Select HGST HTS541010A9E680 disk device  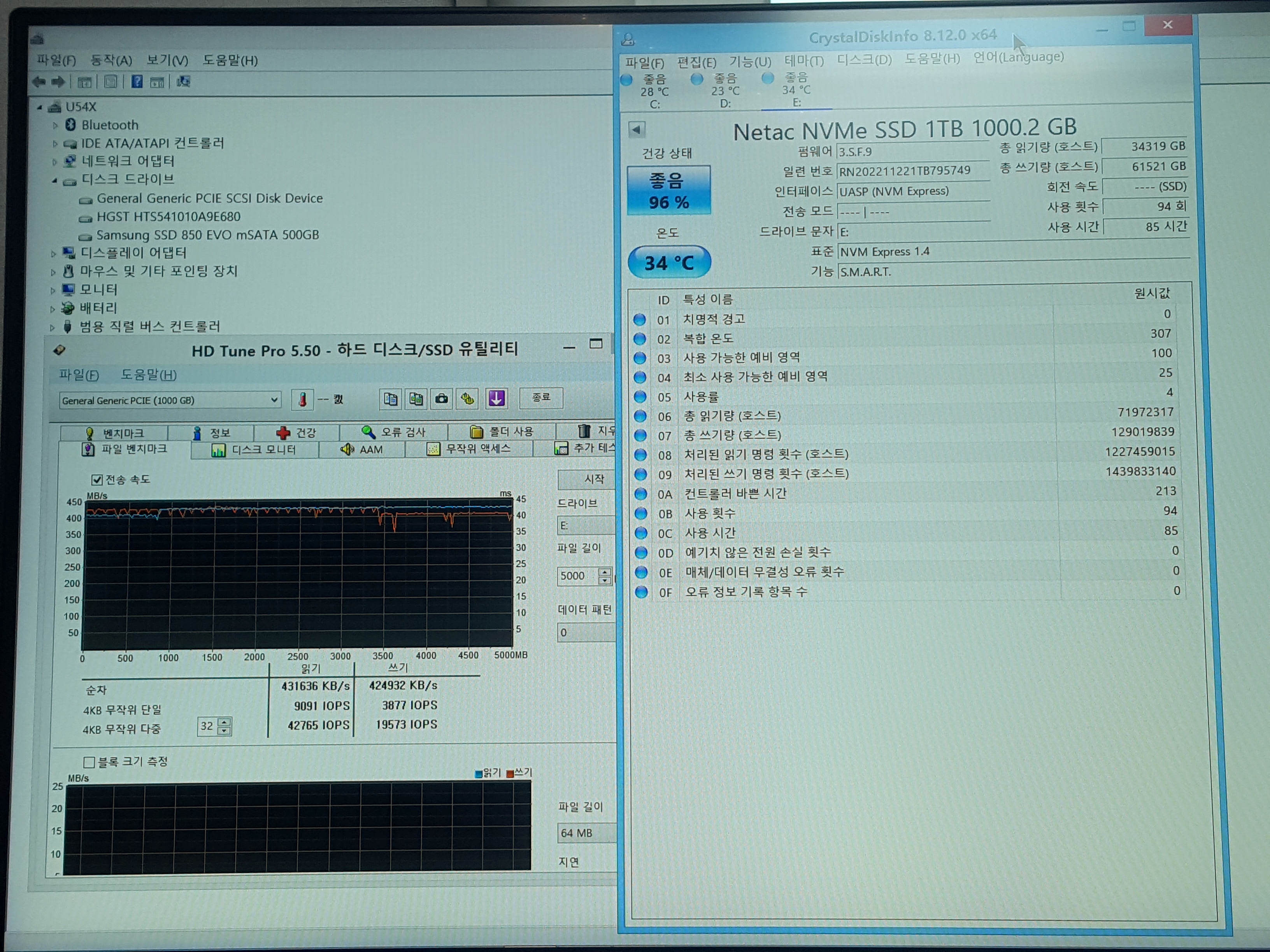(168, 217)
